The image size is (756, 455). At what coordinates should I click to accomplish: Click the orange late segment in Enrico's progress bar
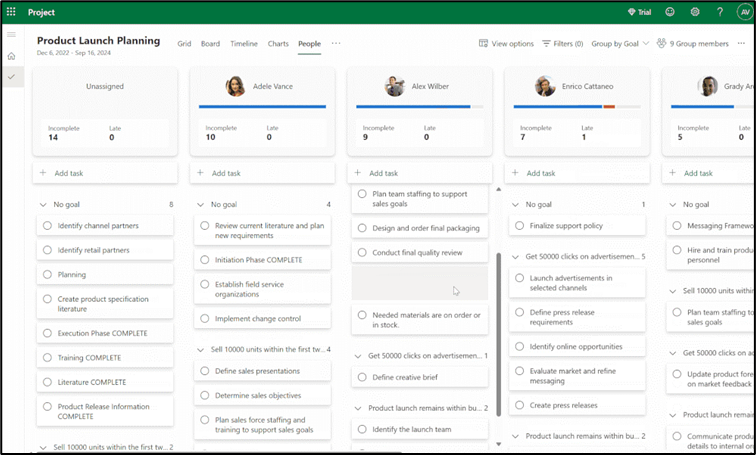609,107
